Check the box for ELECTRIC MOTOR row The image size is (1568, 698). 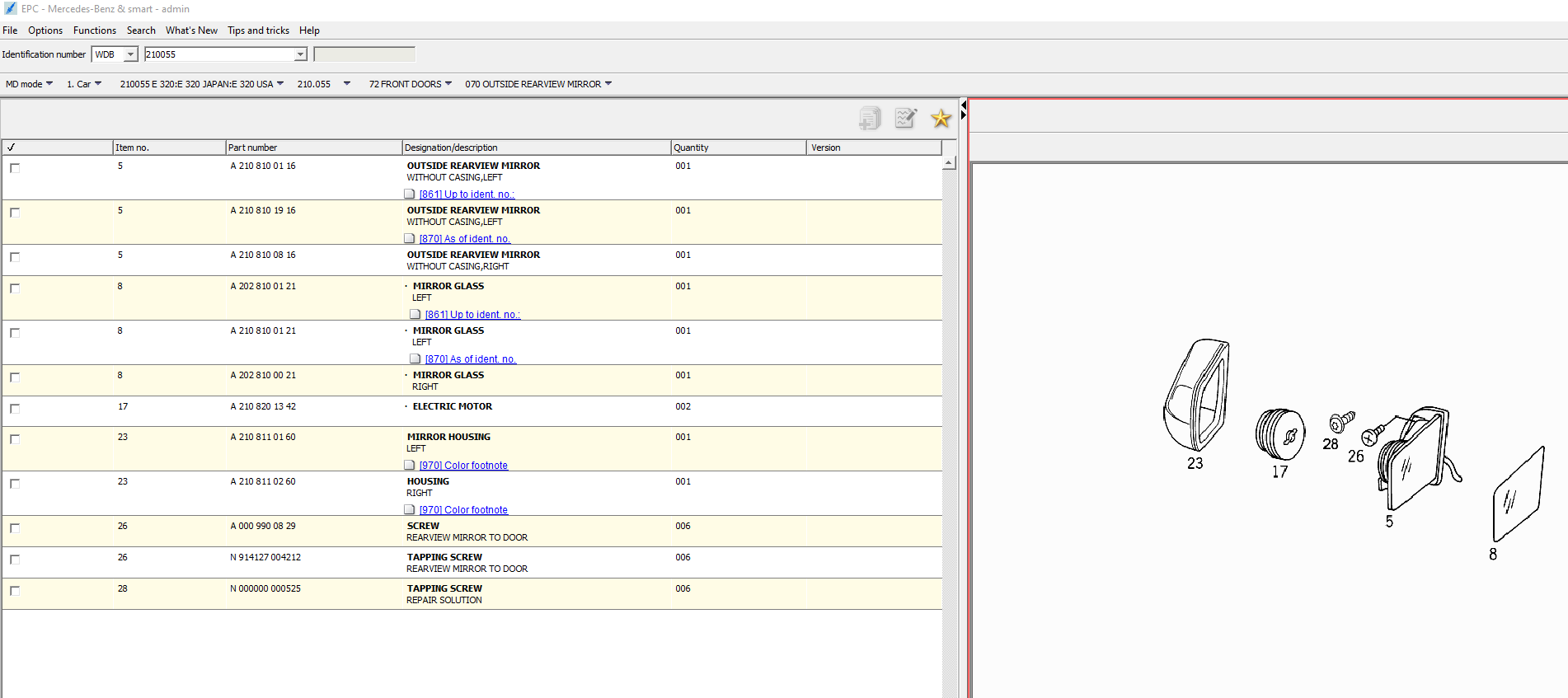coord(15,409)
